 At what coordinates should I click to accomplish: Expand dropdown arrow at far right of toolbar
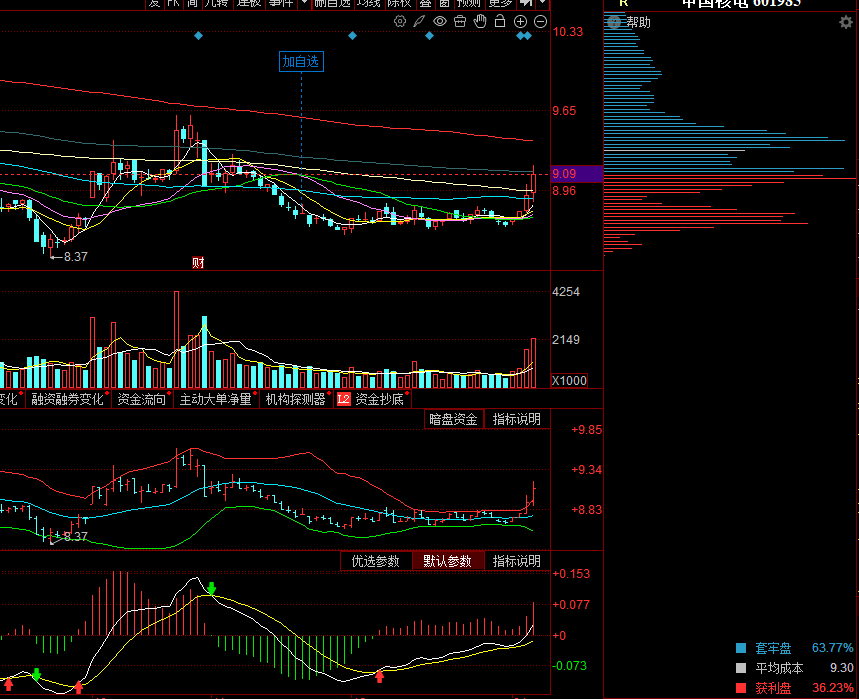(x=542, y=3)
